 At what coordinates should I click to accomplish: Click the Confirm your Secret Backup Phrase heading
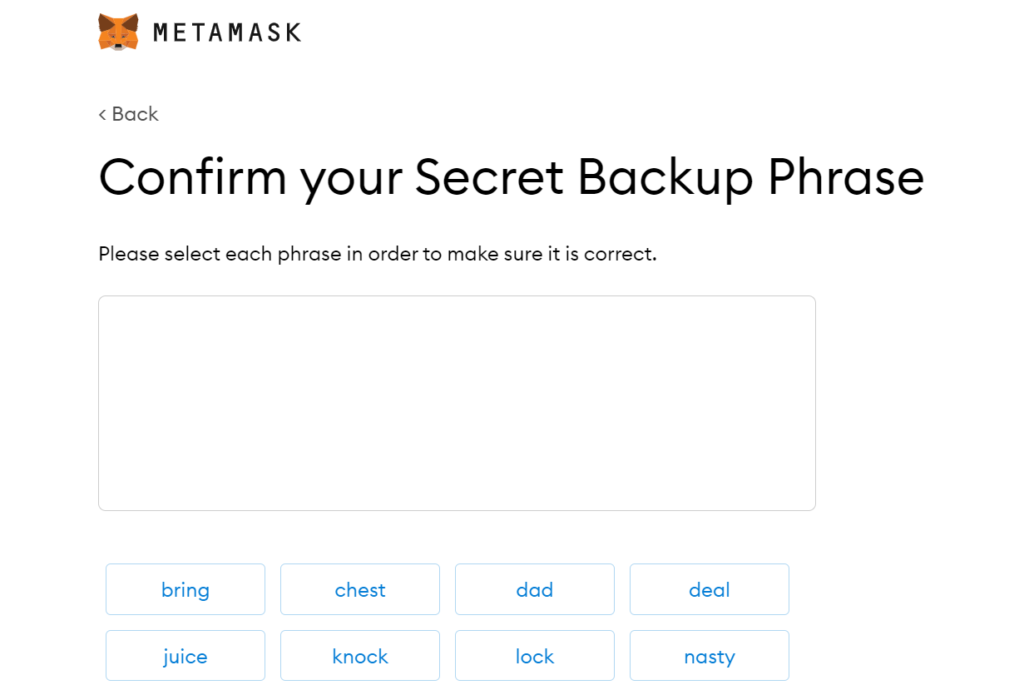pyautogui.click(x=511, y=178)
